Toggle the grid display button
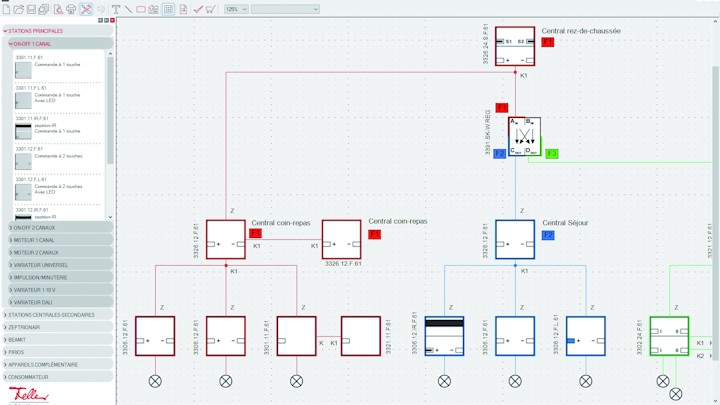Screen dimensions: 720x405 coord(168,9)
